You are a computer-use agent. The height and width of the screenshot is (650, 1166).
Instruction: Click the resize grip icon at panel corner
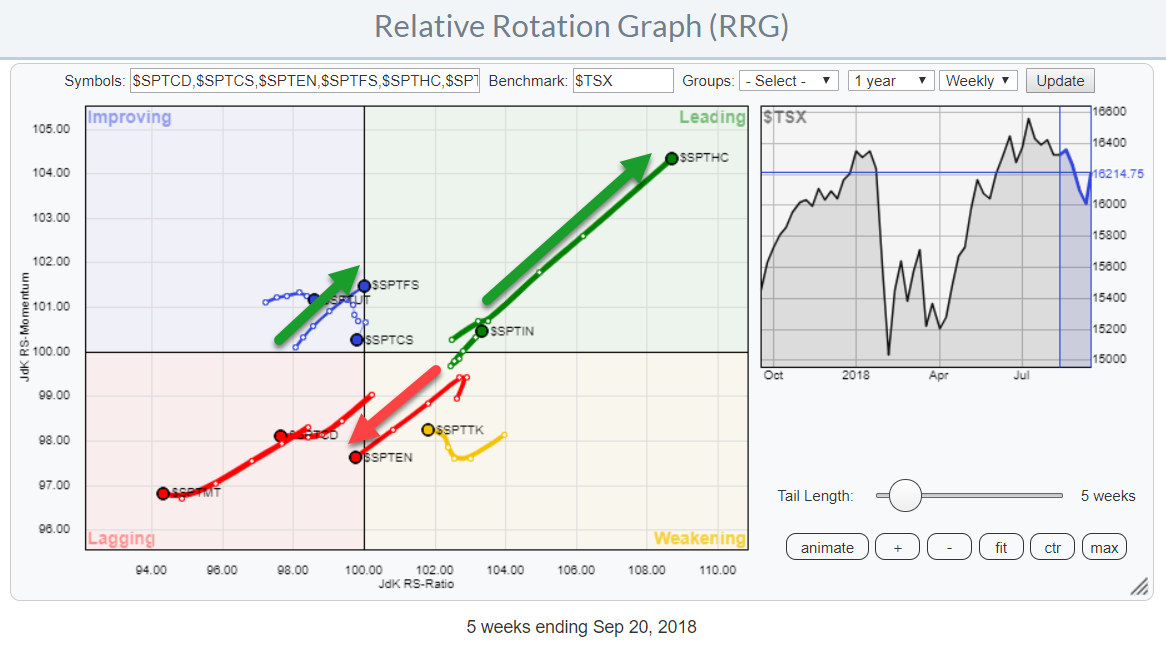tap(1138, 587)
